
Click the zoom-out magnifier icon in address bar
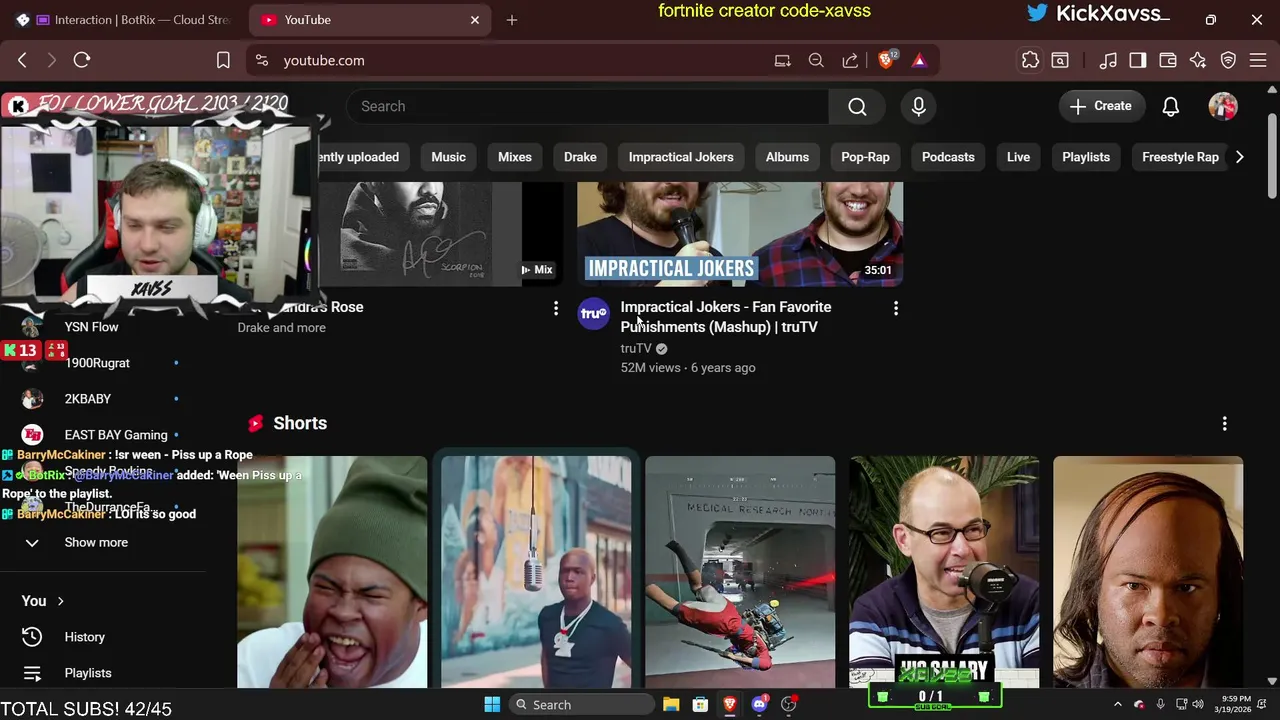pyautogui.click(x=816, y=60)
